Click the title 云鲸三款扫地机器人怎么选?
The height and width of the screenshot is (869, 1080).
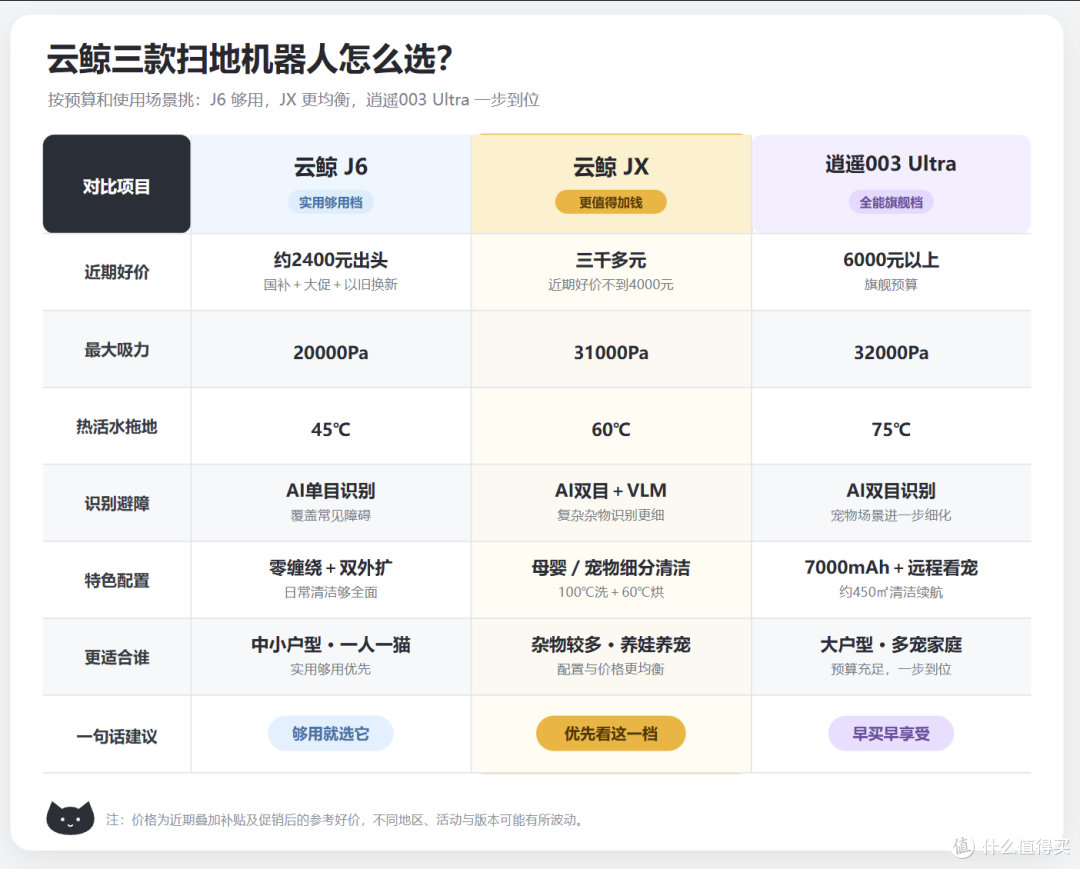coord(249,59)
